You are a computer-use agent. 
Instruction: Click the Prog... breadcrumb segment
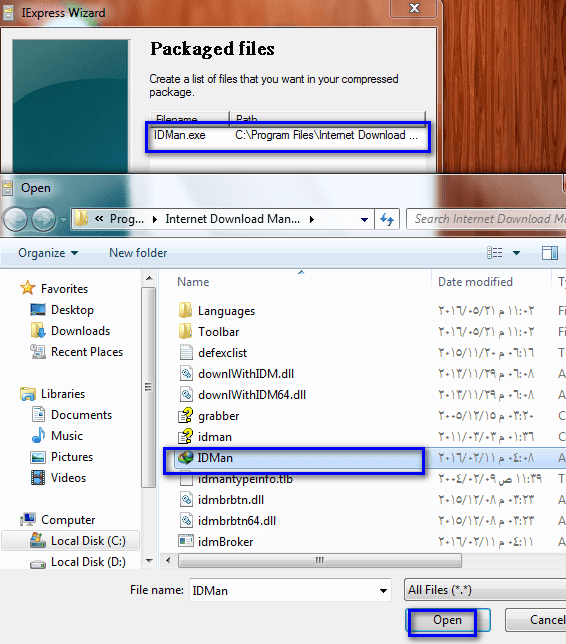(127, 219)
